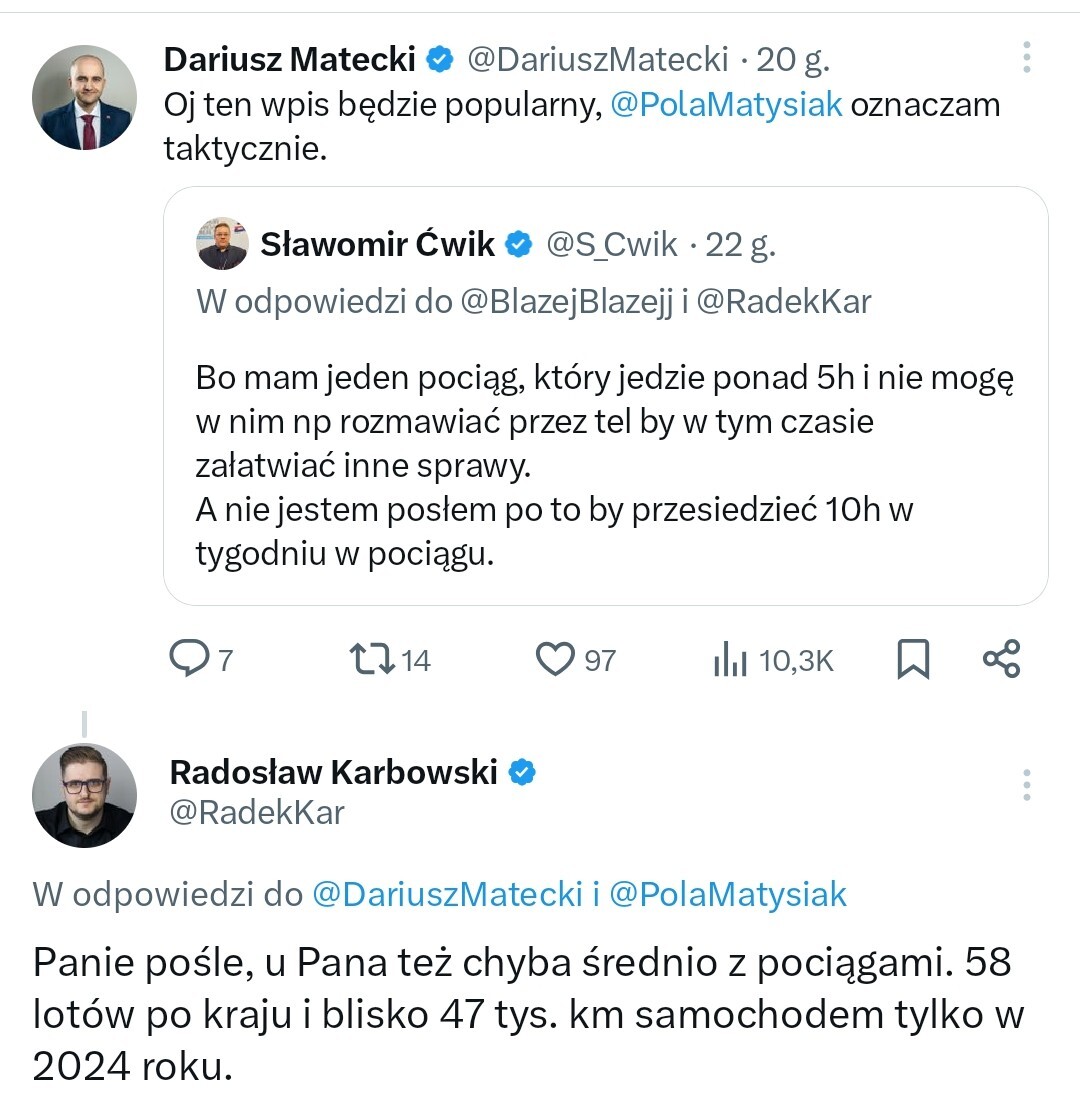Click Dariusz Matecki's display name

(289, 60)
